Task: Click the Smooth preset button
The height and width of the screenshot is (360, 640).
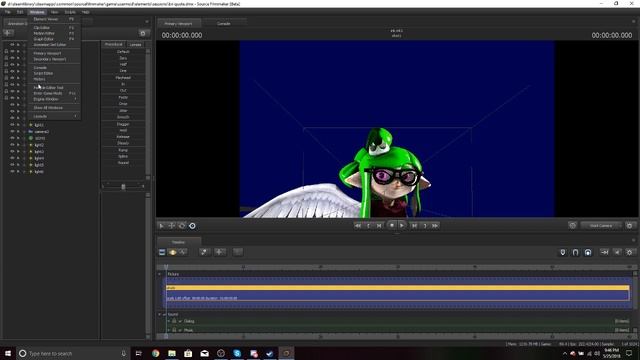Action: pos(123,117)
